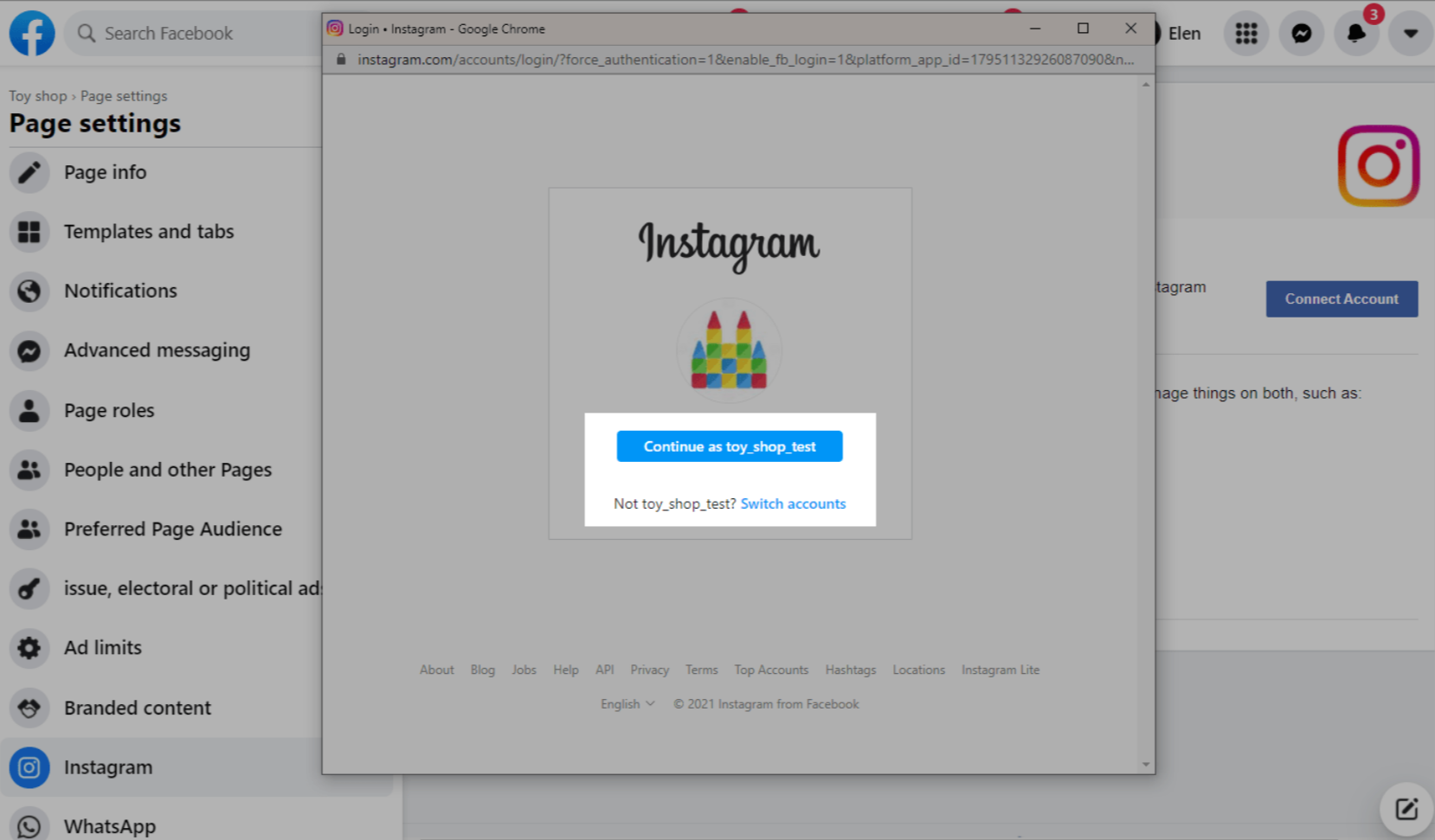The width and height of the screenshot is (1435, 840).
Task: Open the Top Accounts footer link
Action: 771,670
